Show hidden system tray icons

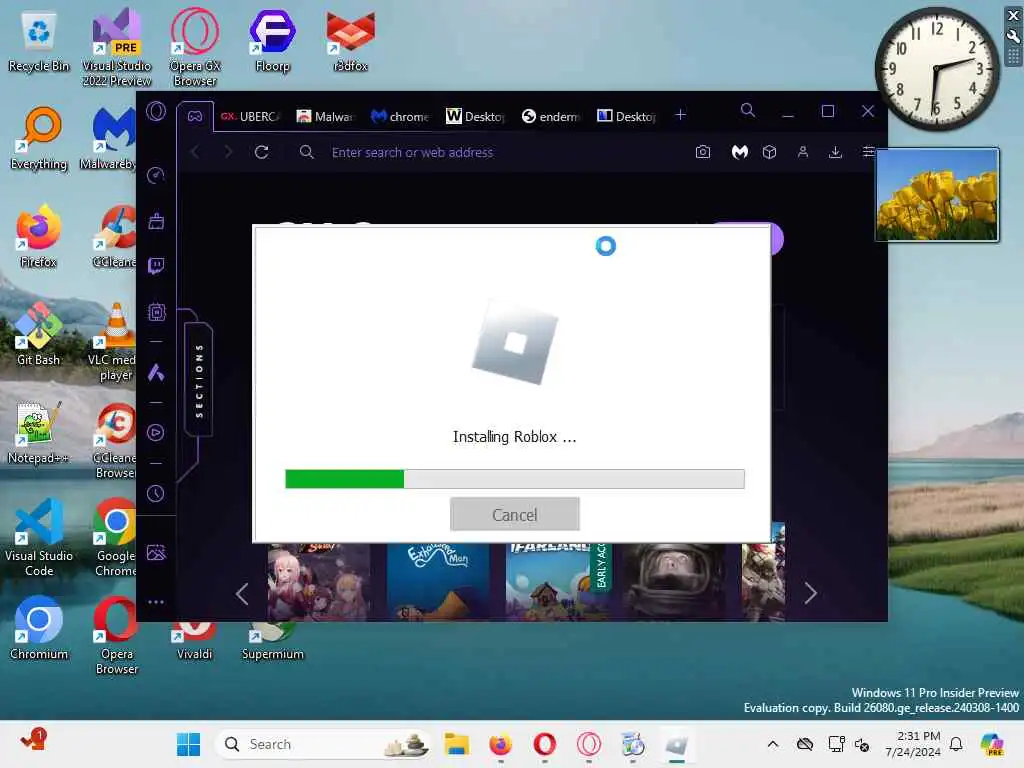[x=773, y=744]
